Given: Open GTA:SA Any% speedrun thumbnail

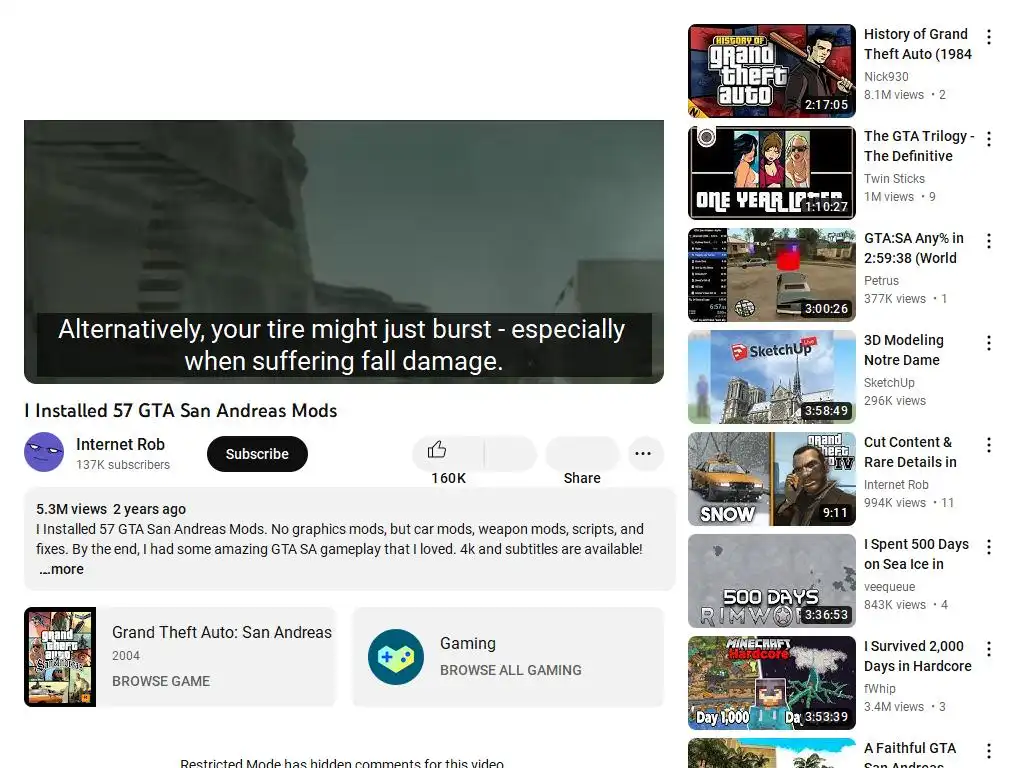Looking at the screenshot, I should pyautogui.click(x=772, y=275).
